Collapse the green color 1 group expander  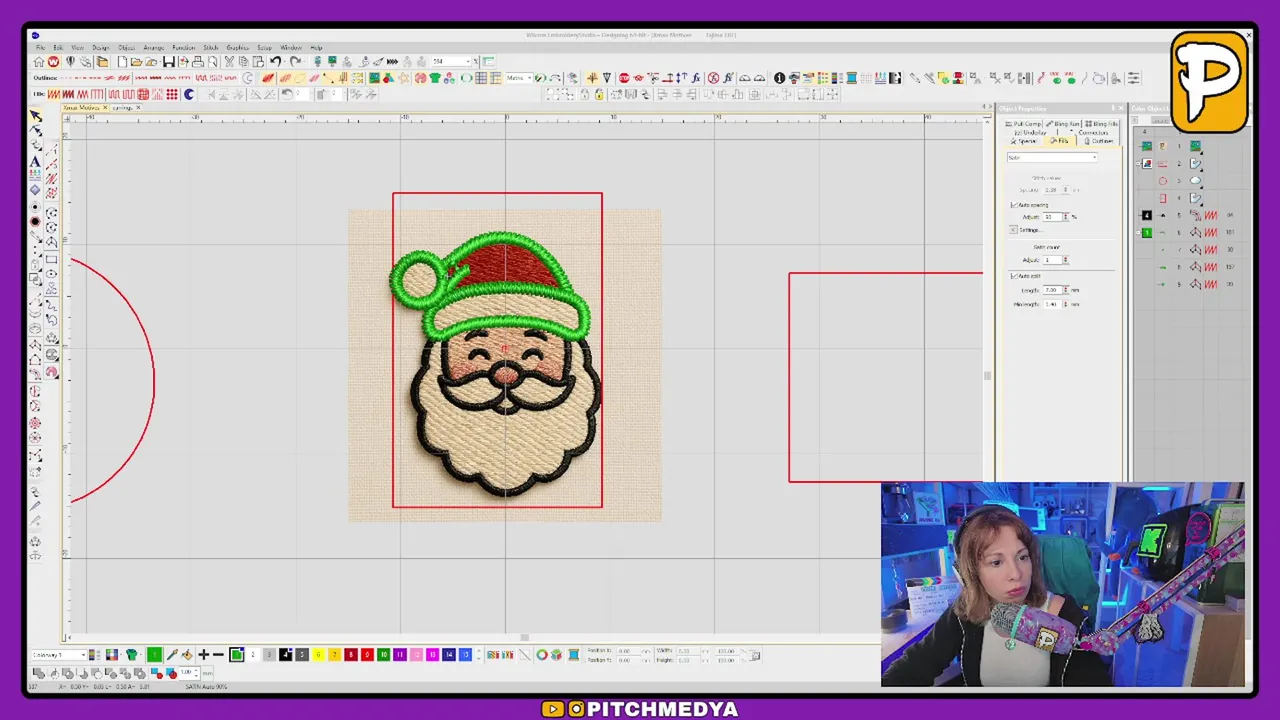tap(1138, 232)
